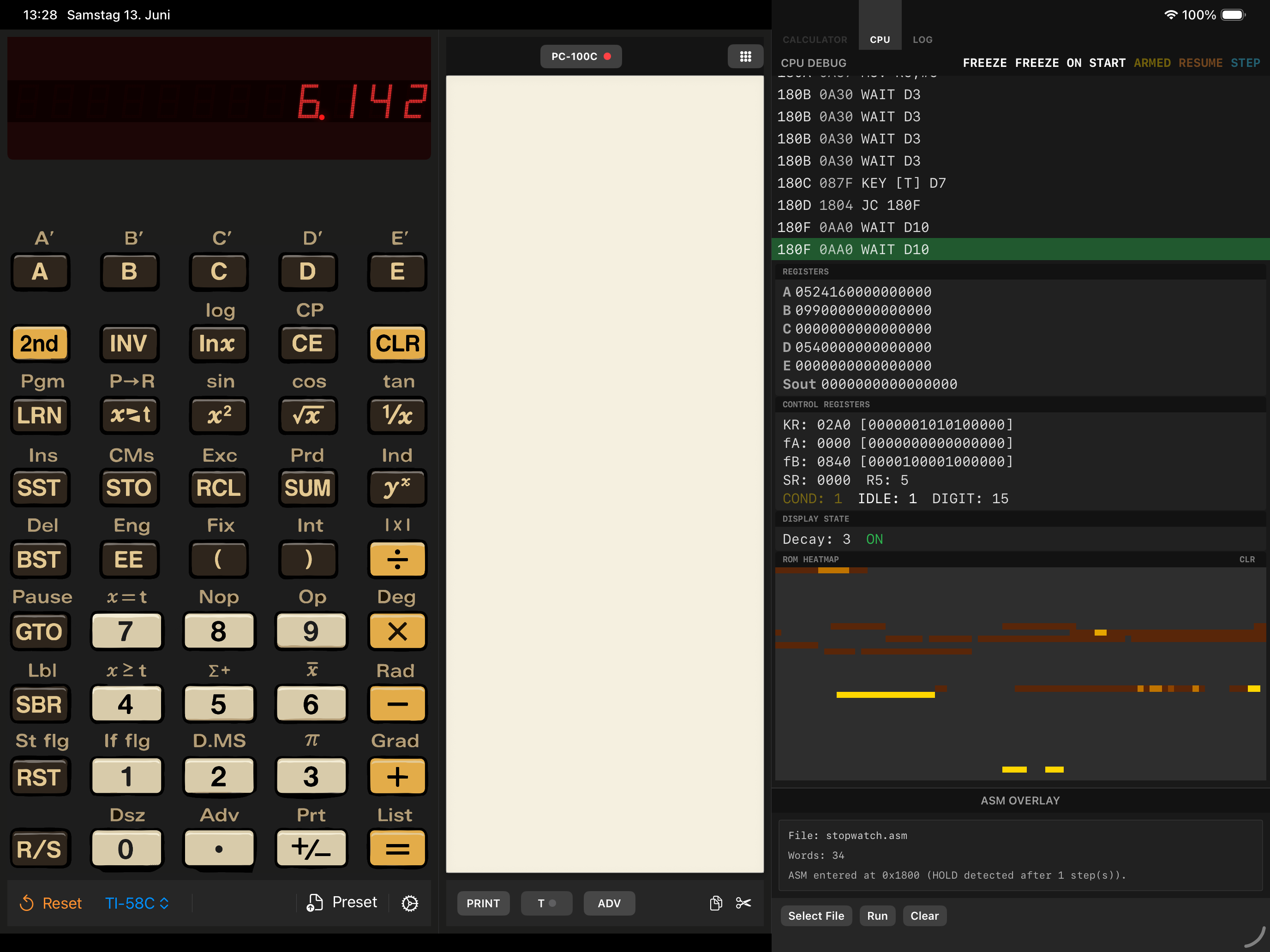
Task: Tap the RCL key
Action: tap(219, 488)
